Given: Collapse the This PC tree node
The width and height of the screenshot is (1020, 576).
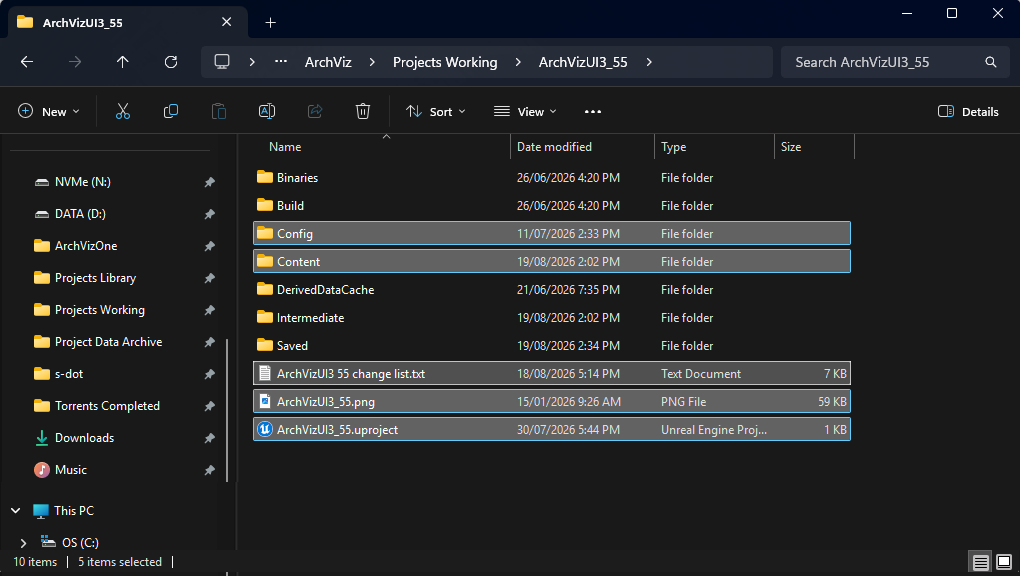Looking at the screenshot, I should 16,511.
